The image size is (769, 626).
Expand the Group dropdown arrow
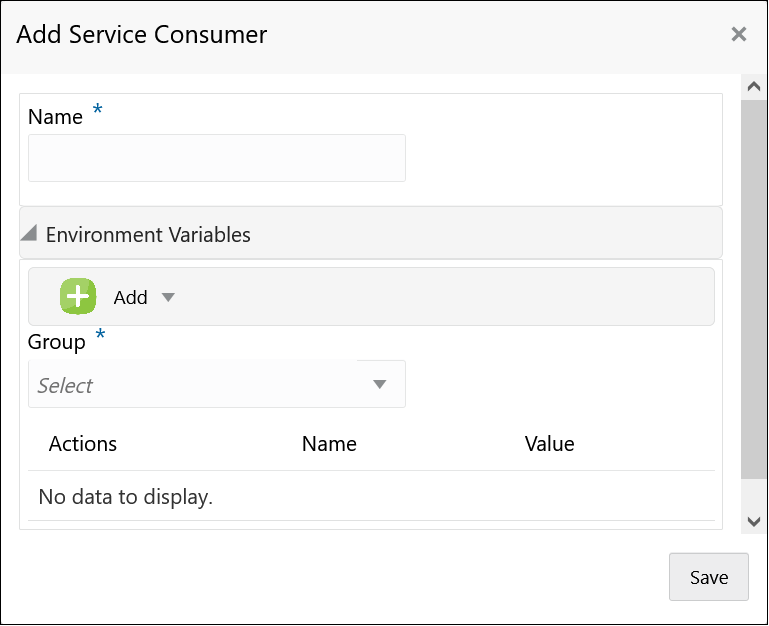click(380, 385)
